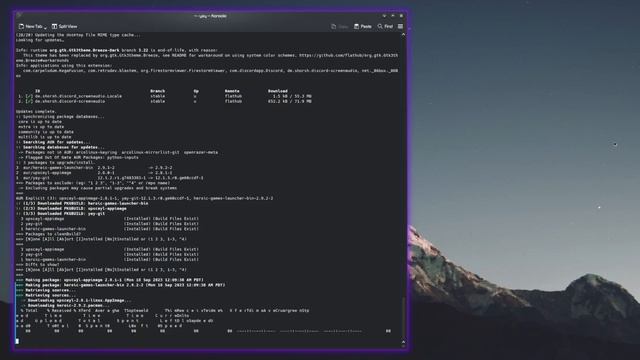Image resolution: width=640 pixels, height=360 pixels.
Task: Open the hamburger menu in Konsole
Action: (x=400, y=27)
